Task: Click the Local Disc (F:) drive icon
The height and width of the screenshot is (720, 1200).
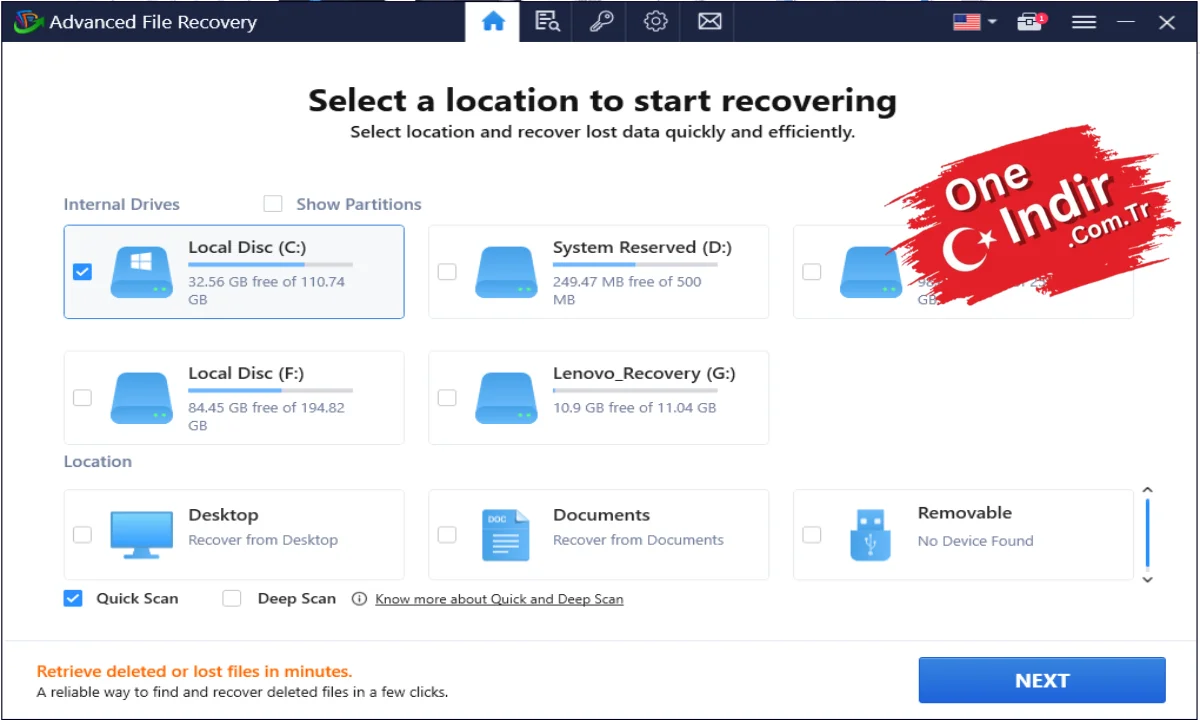Action: (x=141, y=398)
